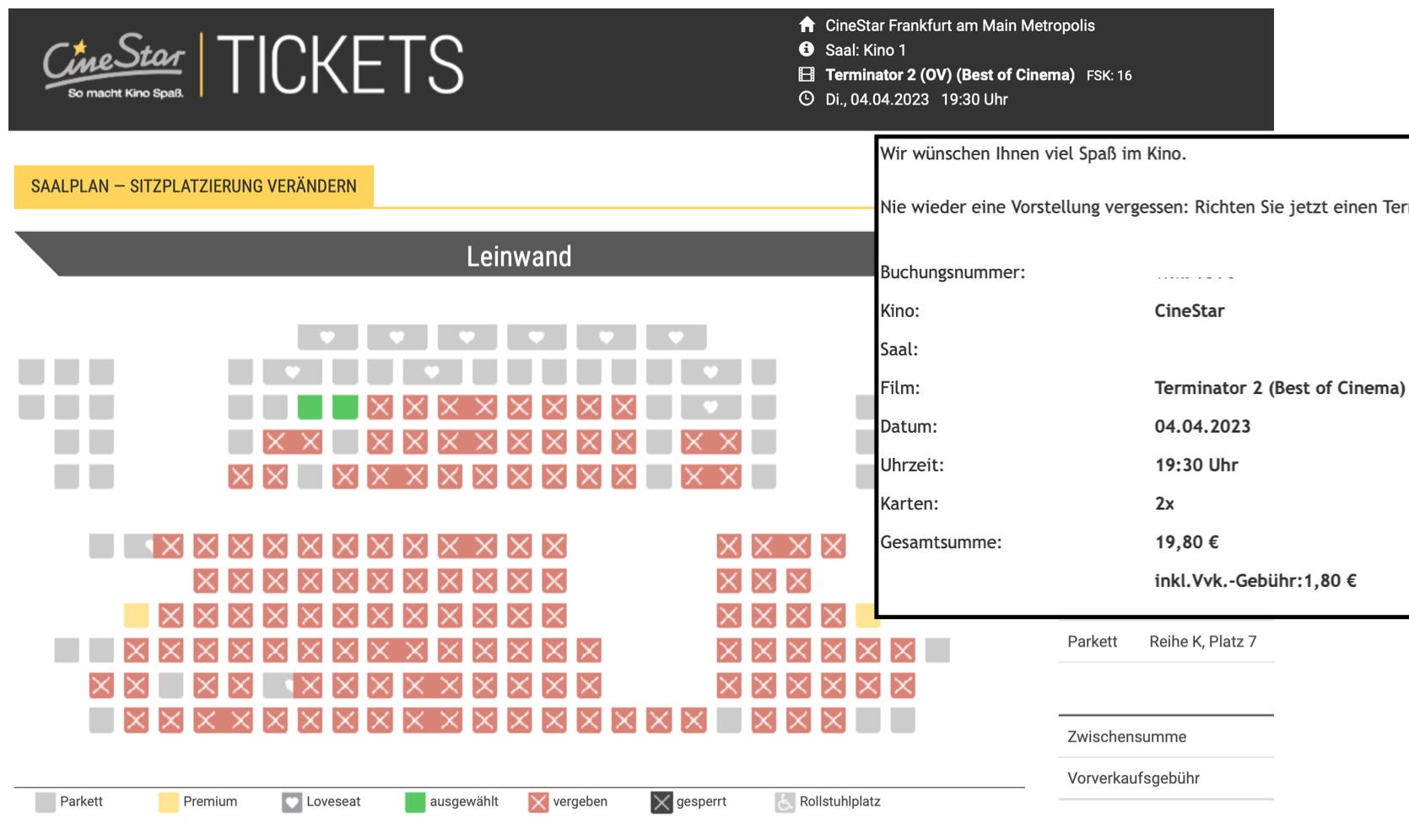
Task: Click the CineStar logo
Action: coord(115,66)
